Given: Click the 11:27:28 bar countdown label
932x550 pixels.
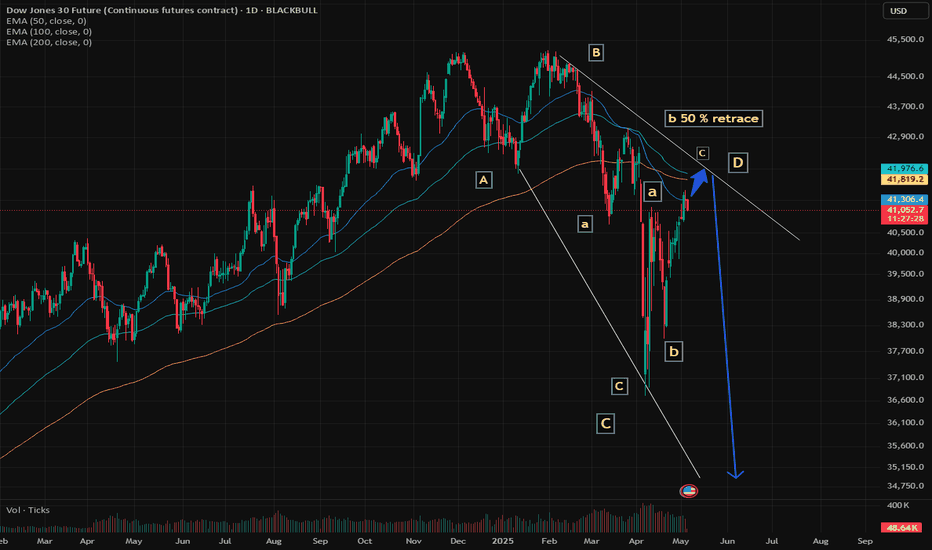Looking at the screenshot, I should [905, 219].
